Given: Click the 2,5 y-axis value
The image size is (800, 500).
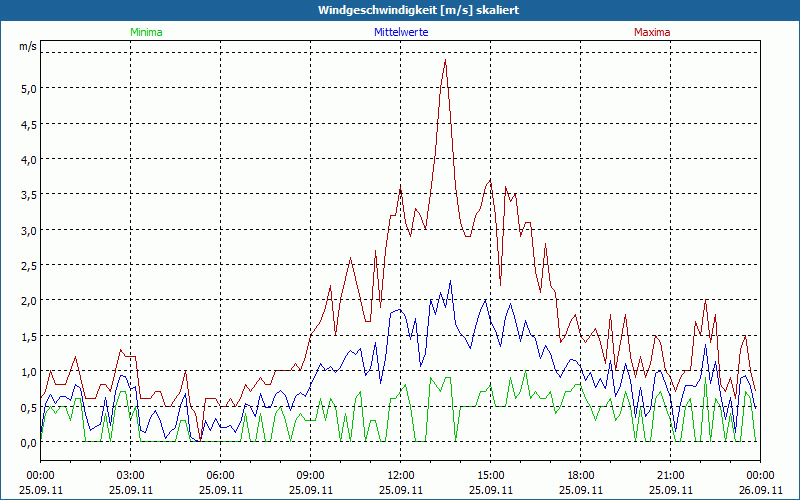Looking at the screenshot, I should [28, 266].
